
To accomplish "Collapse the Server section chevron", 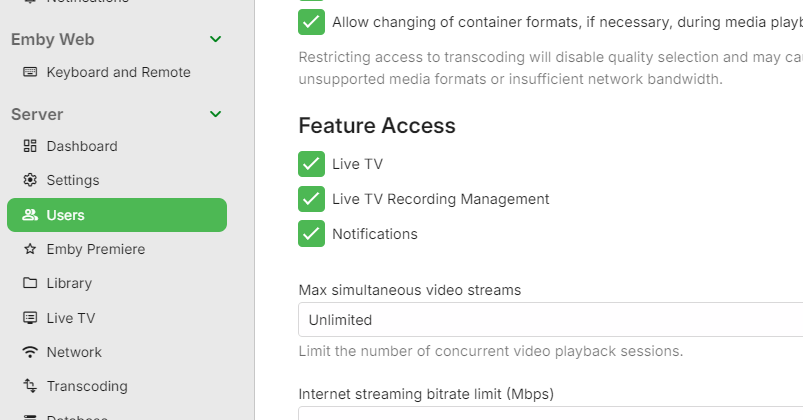I will click(x=215, y=114).
